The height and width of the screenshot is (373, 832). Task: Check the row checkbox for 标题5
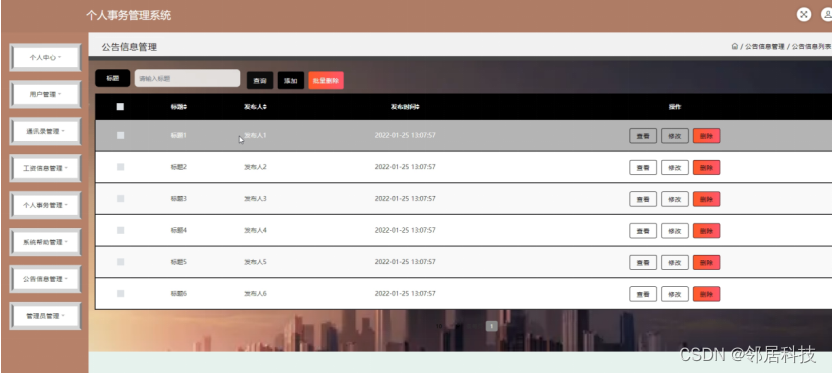120,262
